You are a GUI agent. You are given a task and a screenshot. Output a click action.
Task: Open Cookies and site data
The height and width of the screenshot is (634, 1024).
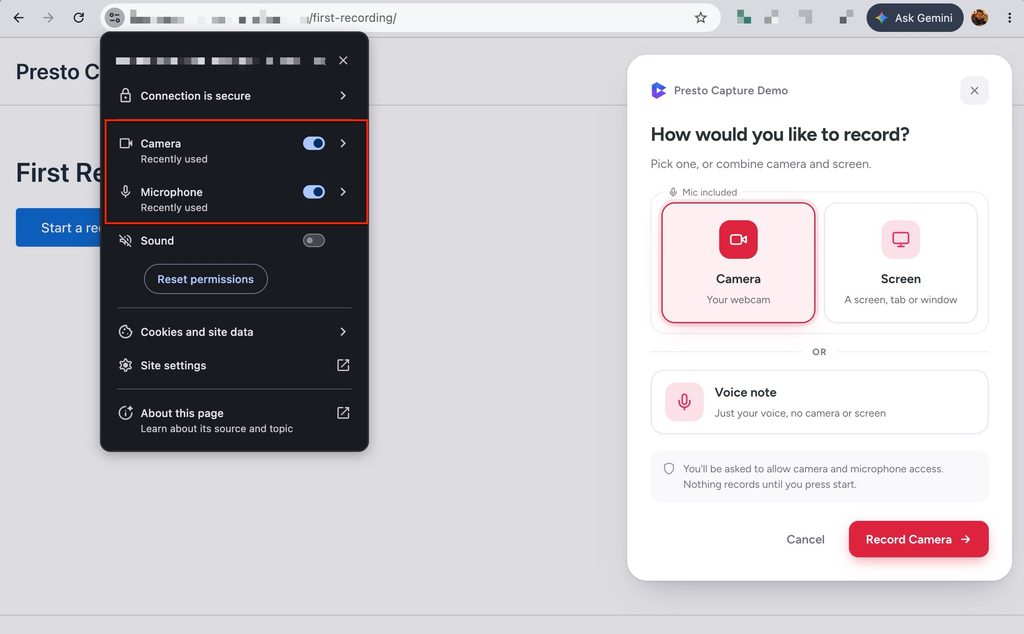click(234, 332)
